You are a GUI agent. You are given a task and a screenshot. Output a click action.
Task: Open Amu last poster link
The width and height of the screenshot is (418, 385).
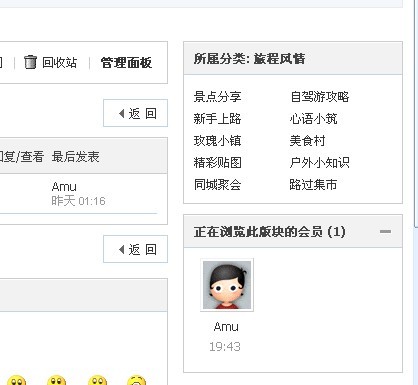point(64,187)
